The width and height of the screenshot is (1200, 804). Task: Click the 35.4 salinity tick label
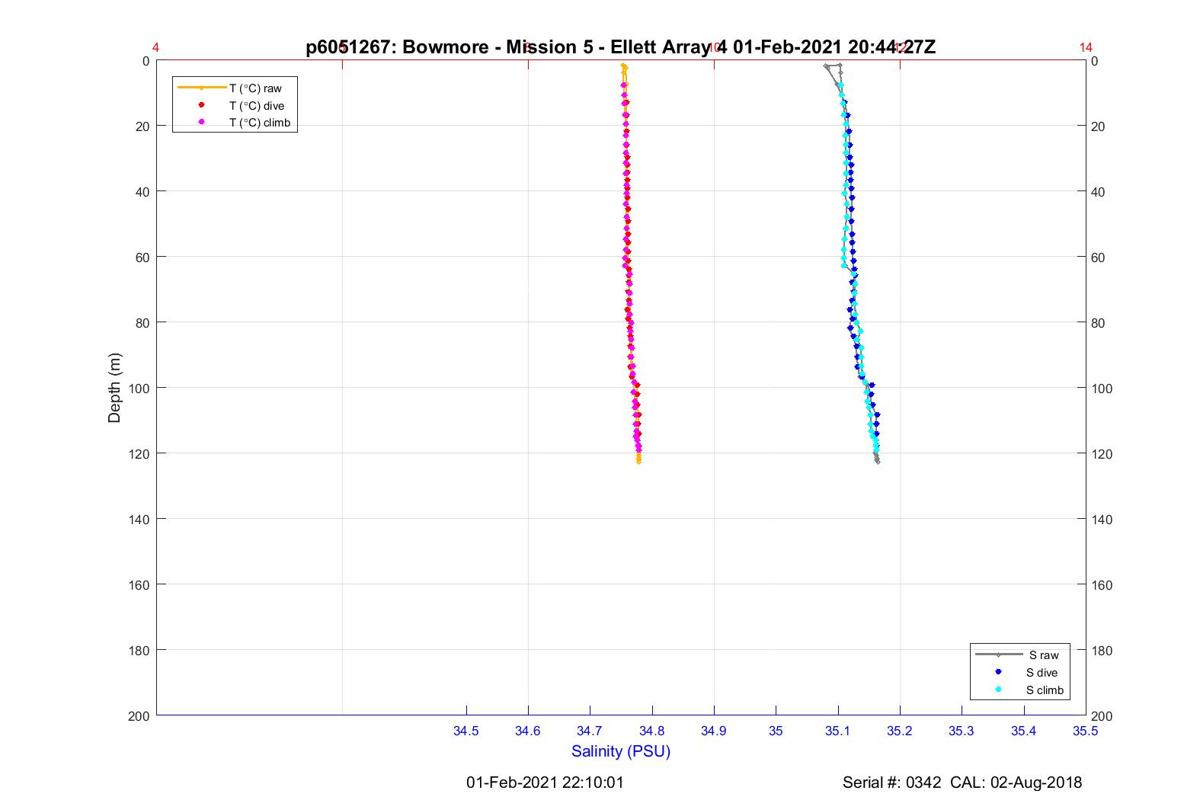[x=1024, y=731]
